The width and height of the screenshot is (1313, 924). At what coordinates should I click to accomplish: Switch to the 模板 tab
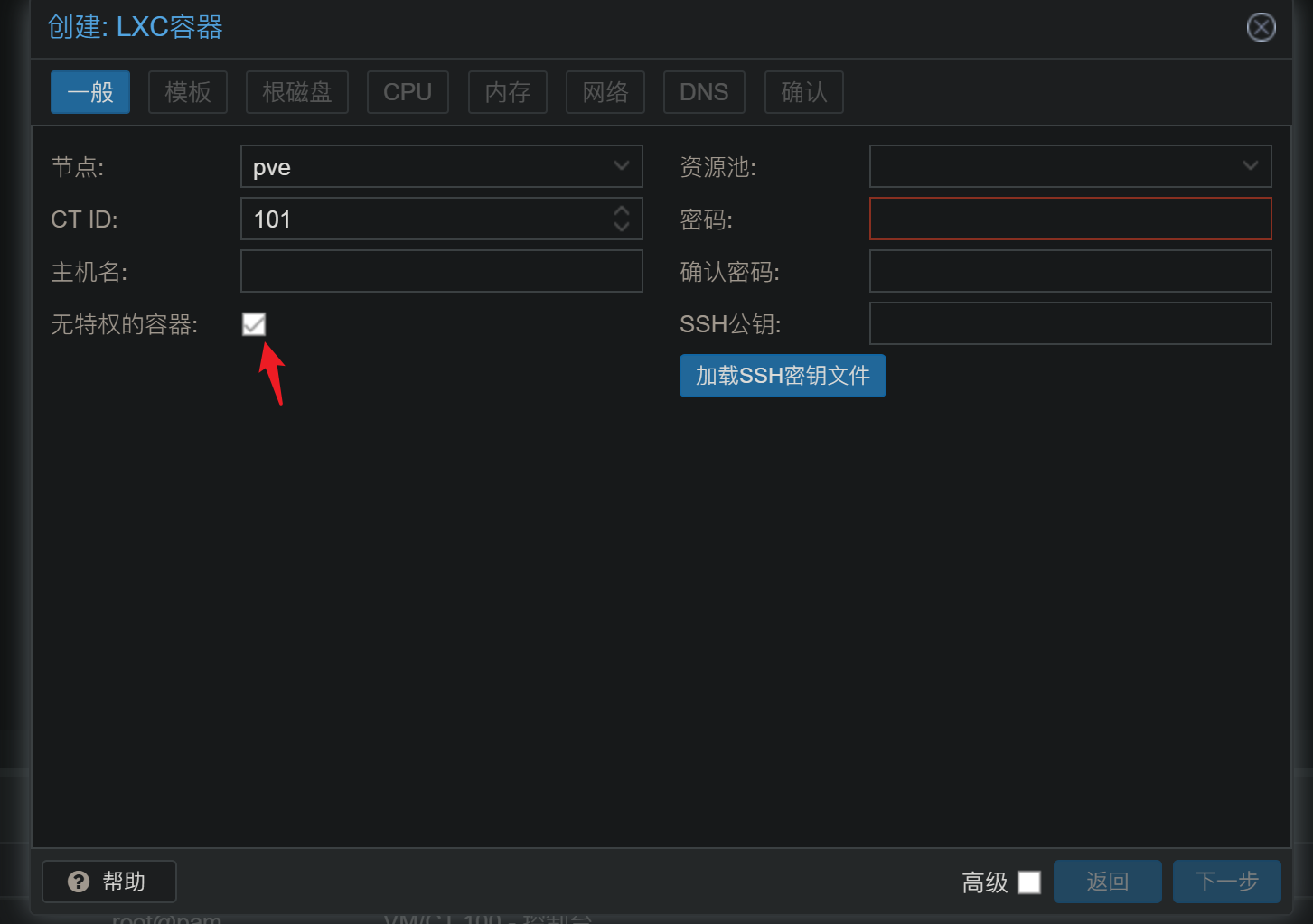point(188,92)
